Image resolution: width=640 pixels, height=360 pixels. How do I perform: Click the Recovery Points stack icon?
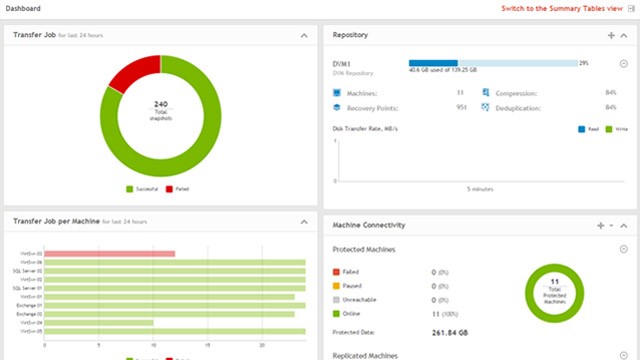coord(337,107)
